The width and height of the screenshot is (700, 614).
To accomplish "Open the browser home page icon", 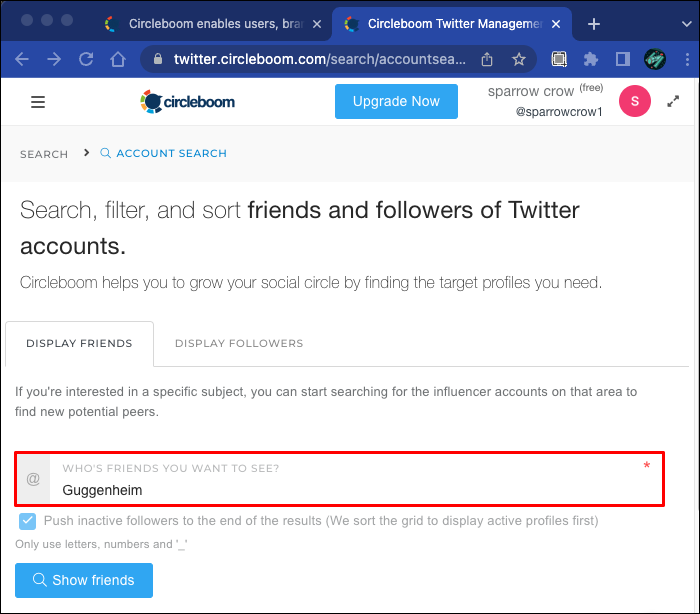I will tap(118, 59).
